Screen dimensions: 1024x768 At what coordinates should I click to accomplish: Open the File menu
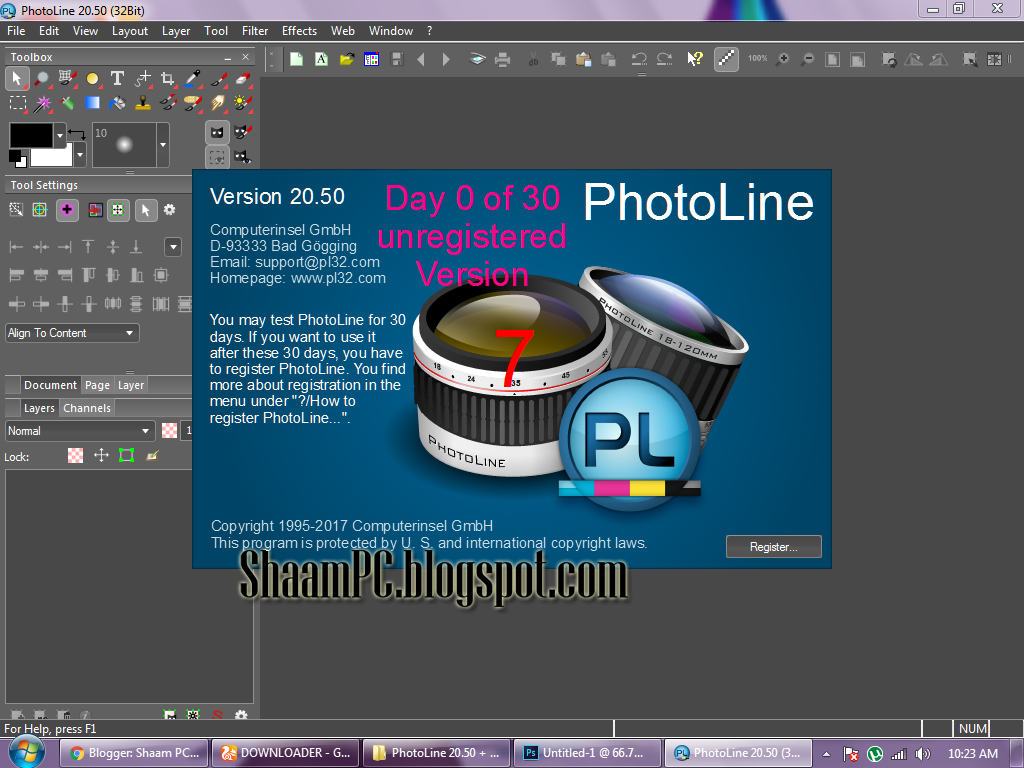(x=16, y=31)
